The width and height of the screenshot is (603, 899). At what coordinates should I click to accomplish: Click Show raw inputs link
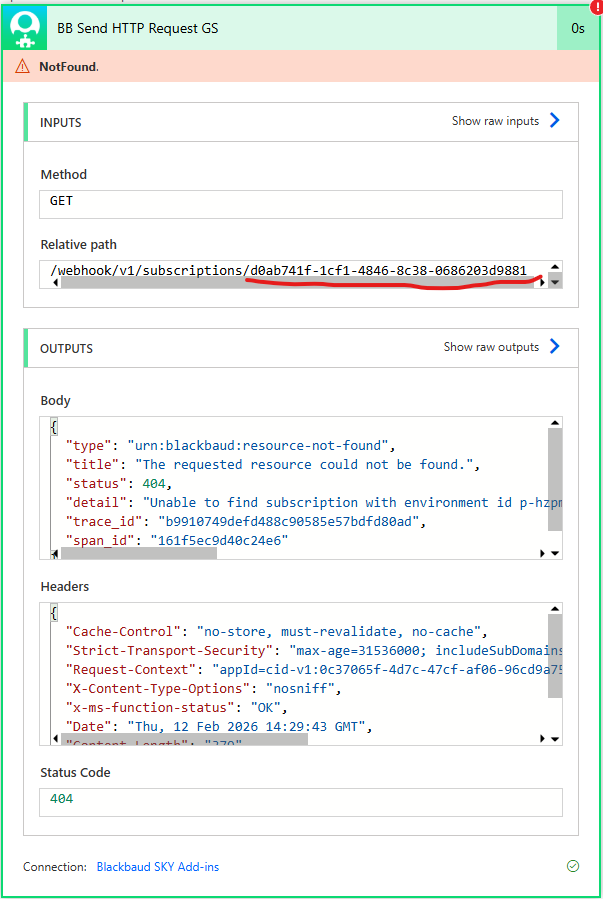point(495,121)
